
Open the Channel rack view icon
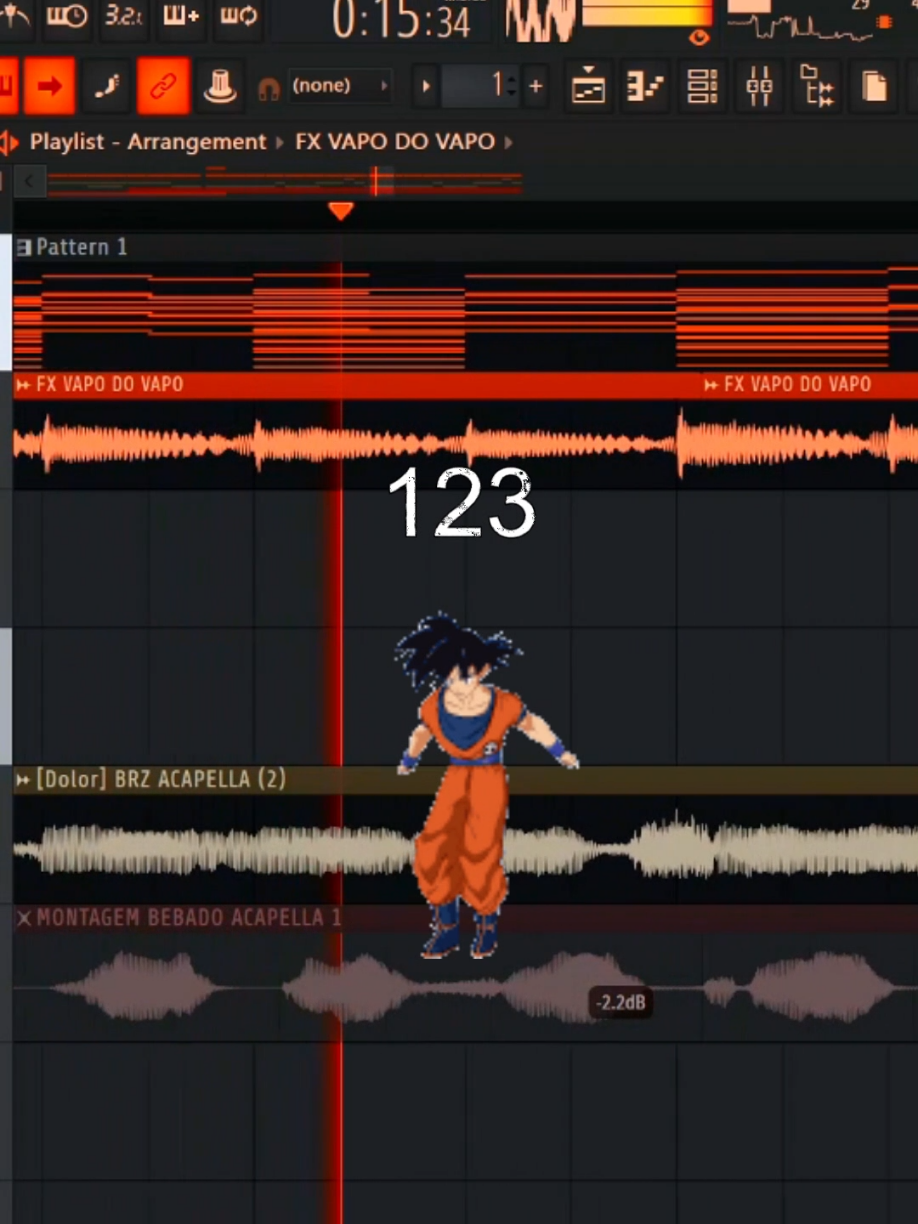(x=703, y=87)
